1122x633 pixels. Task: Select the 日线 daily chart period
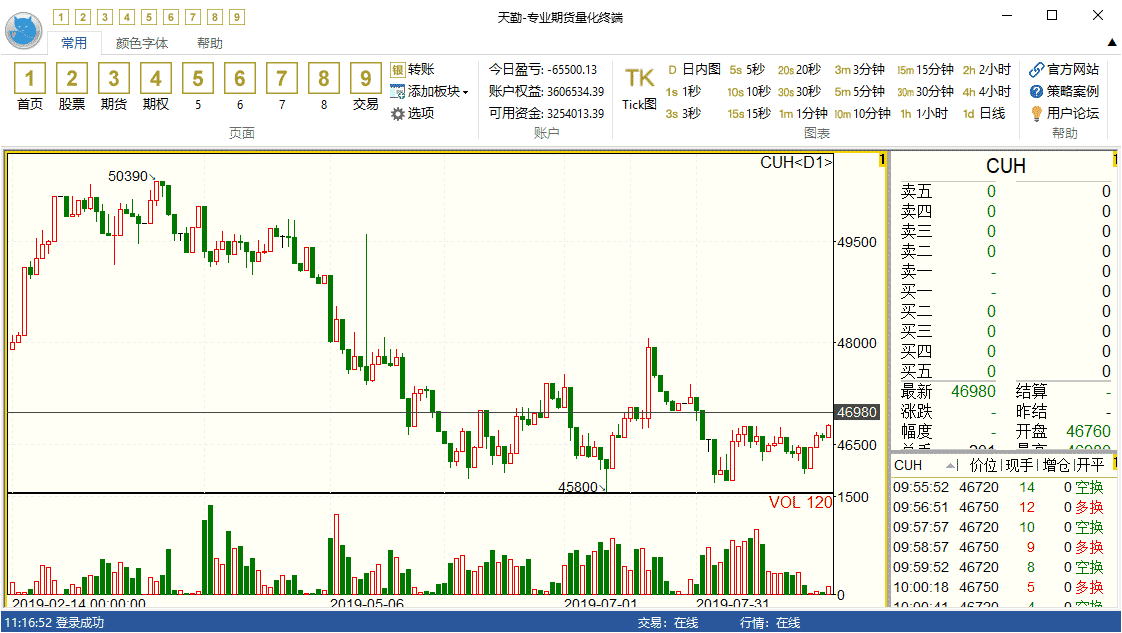tap(983, 113)
